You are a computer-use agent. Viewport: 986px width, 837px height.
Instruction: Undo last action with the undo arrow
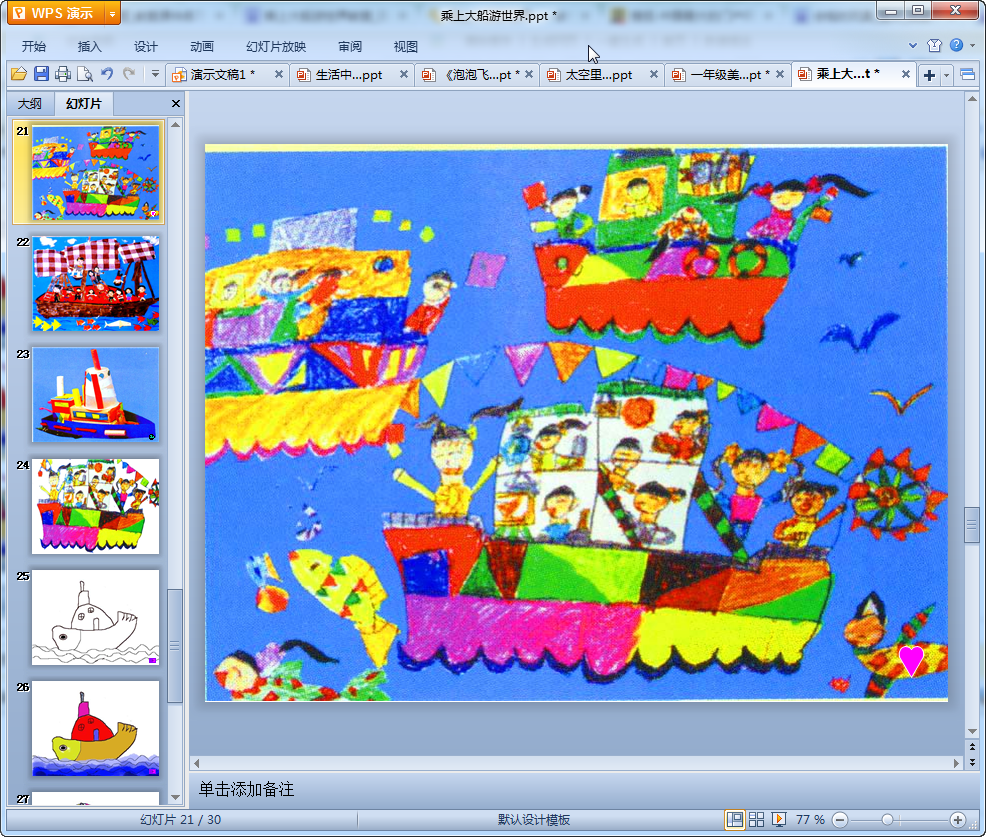[x=107, y=74]
